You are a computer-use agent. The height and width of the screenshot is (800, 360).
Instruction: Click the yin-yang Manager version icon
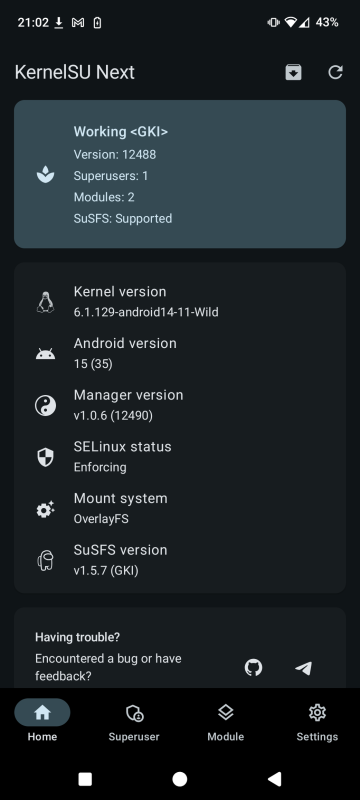point(45,406)
